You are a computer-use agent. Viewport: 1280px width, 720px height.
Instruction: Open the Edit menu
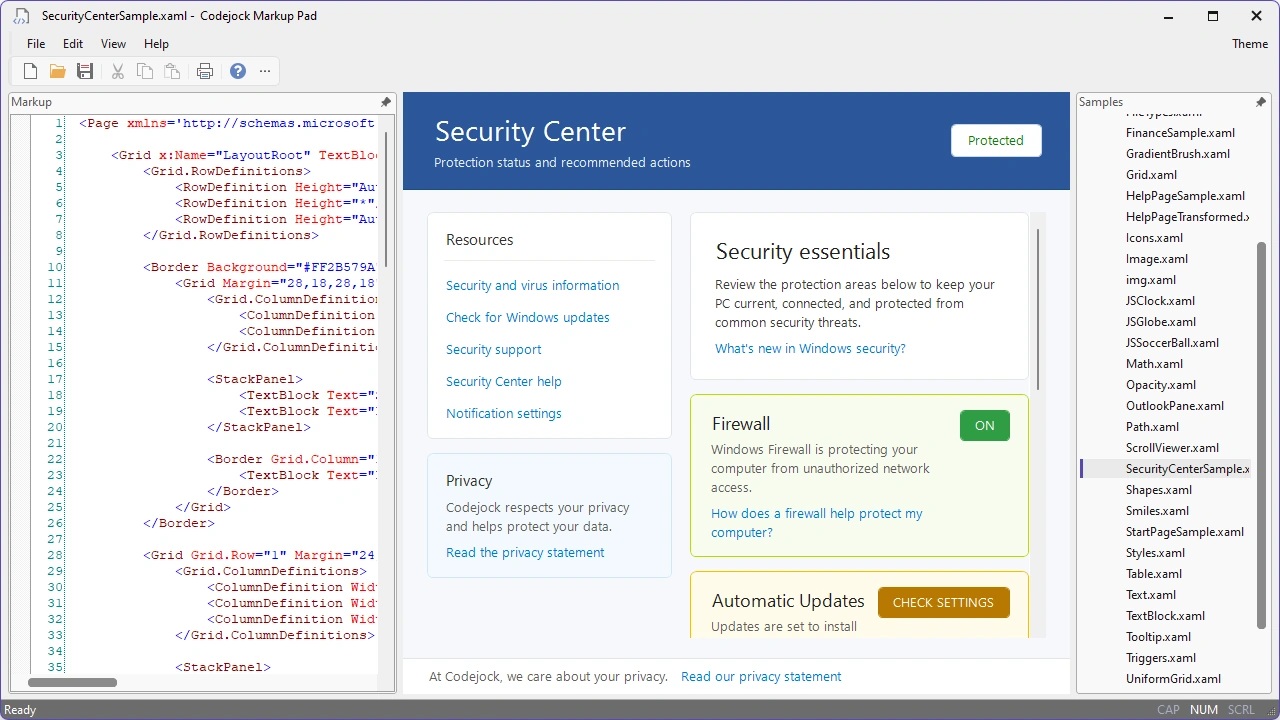pos(73,44)
